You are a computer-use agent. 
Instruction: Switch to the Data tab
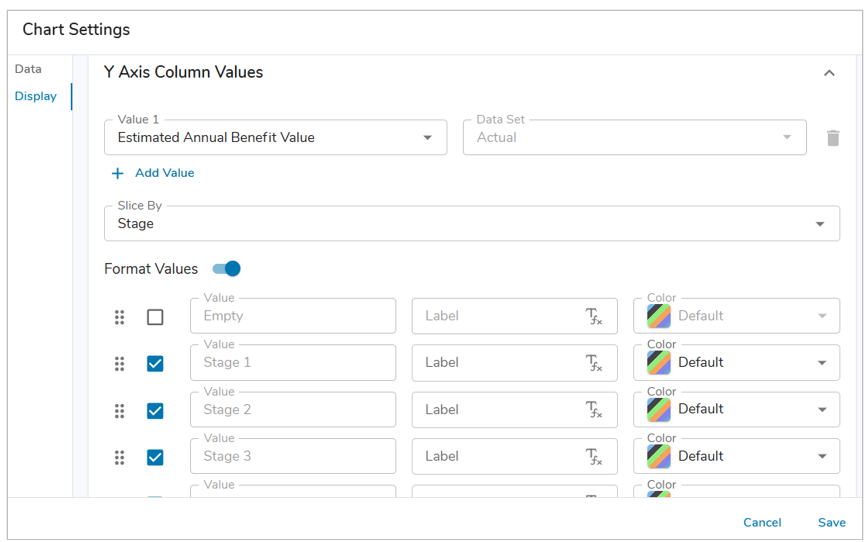pyautogui.click(x=28, y=69)
